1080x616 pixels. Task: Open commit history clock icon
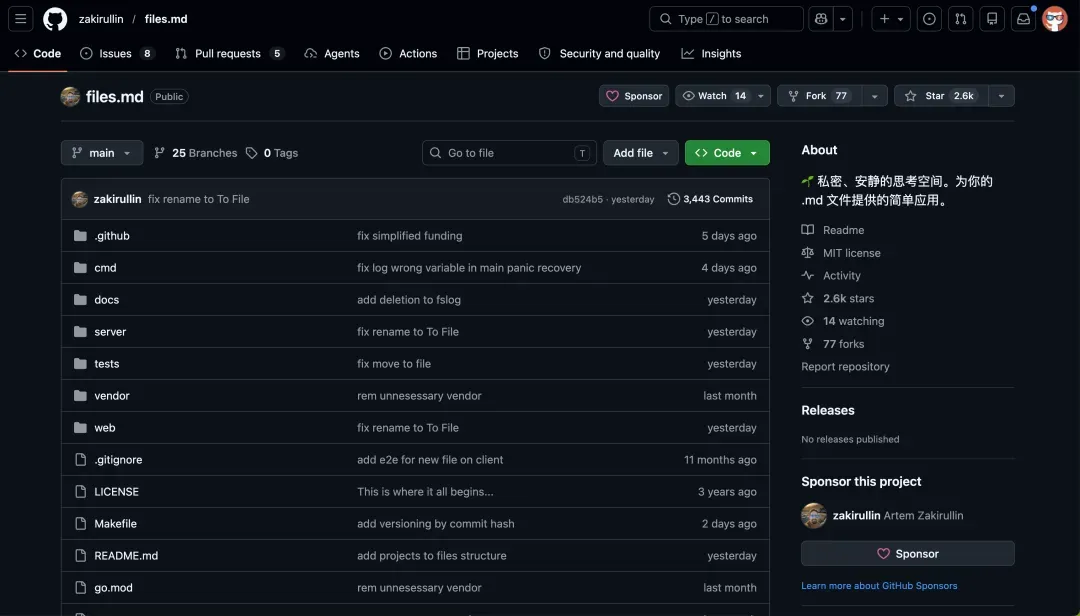click(x=673, y=199)
